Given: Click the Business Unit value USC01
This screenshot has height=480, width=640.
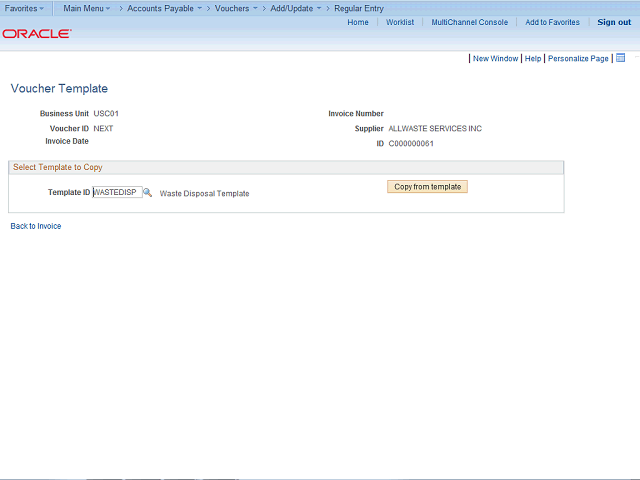Looking at the screenshot, I should (x=106, y=113).
